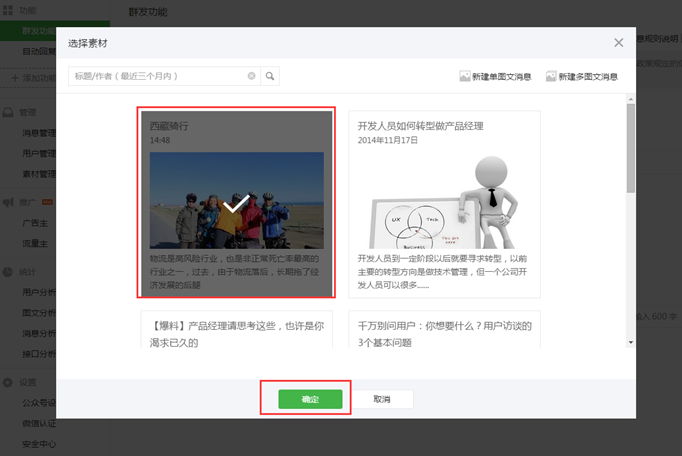
Task: Clear the search field with the X icon
Action: pyautogui.click(x=251, y=76)
